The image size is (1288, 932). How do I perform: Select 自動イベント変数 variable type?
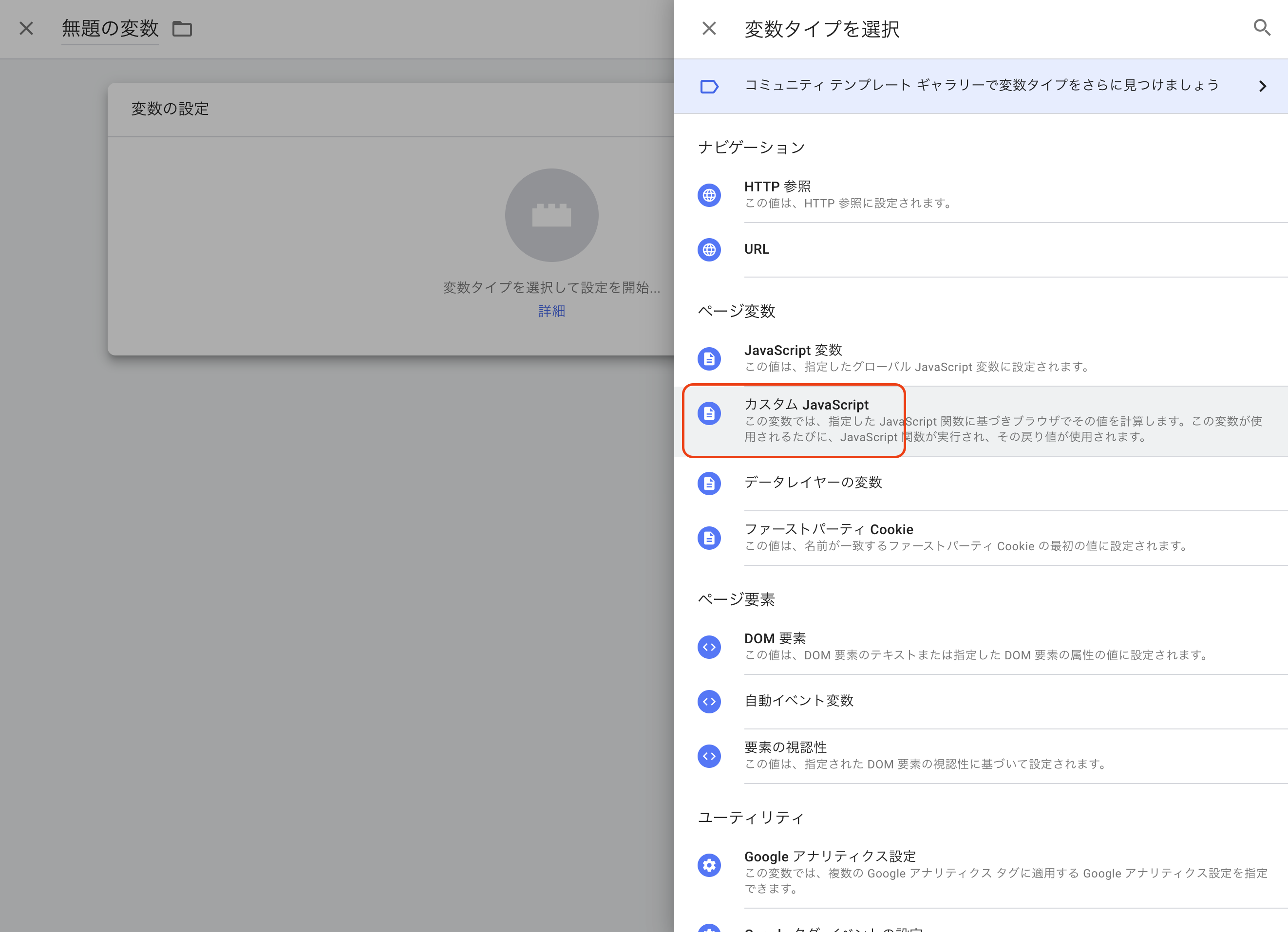[x=798, y=701]
